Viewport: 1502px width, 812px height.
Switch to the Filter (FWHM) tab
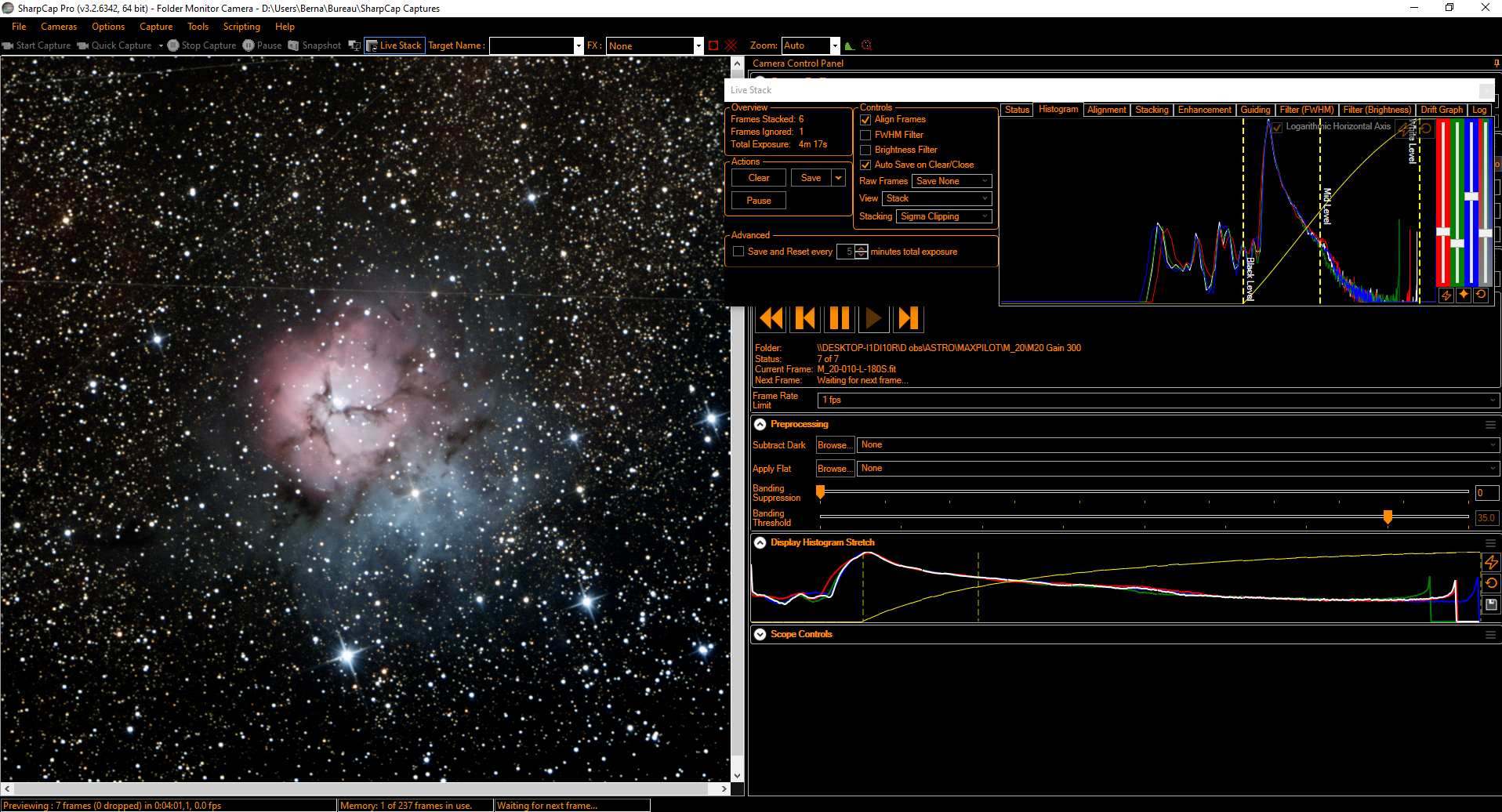(1306, 110)
